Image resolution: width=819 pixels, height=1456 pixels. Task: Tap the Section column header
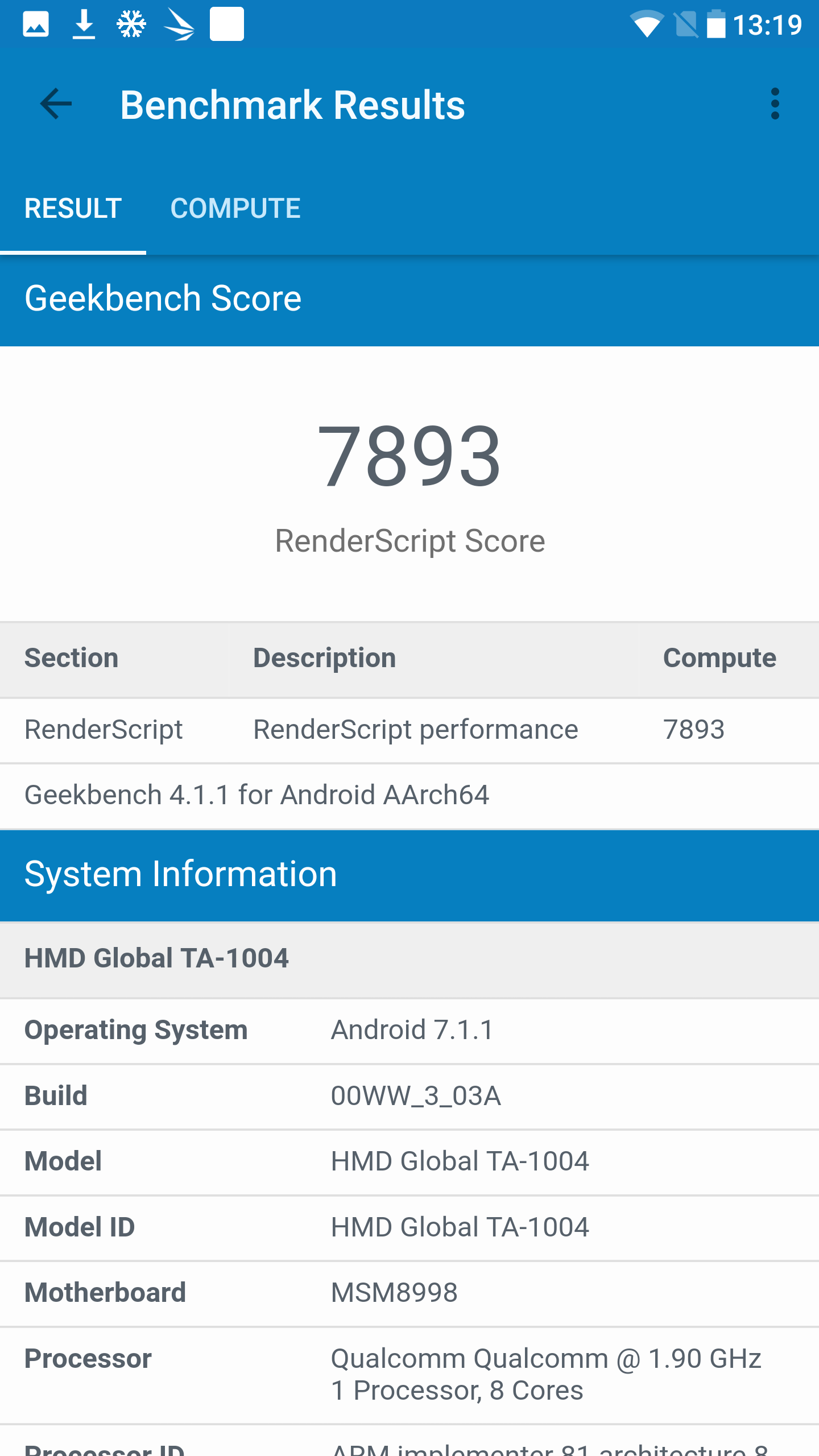click(x=72, y=658)
